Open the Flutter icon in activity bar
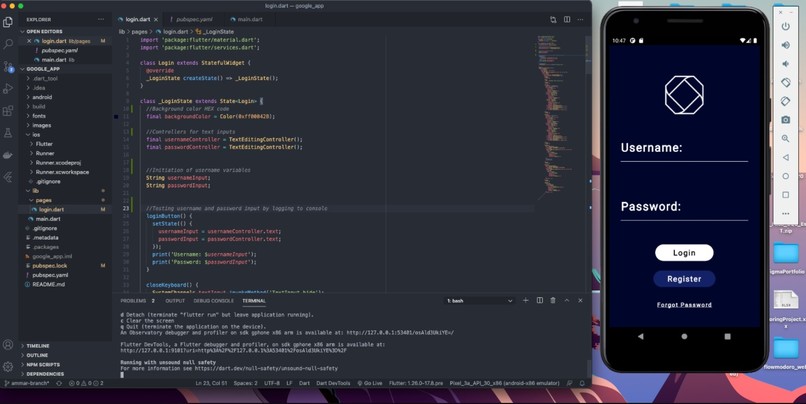The image size is (806, 404). point(8,177)
